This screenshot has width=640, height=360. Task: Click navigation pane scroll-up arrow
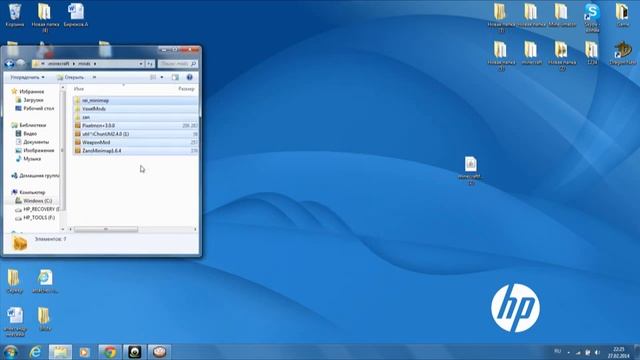click(63, 88)
